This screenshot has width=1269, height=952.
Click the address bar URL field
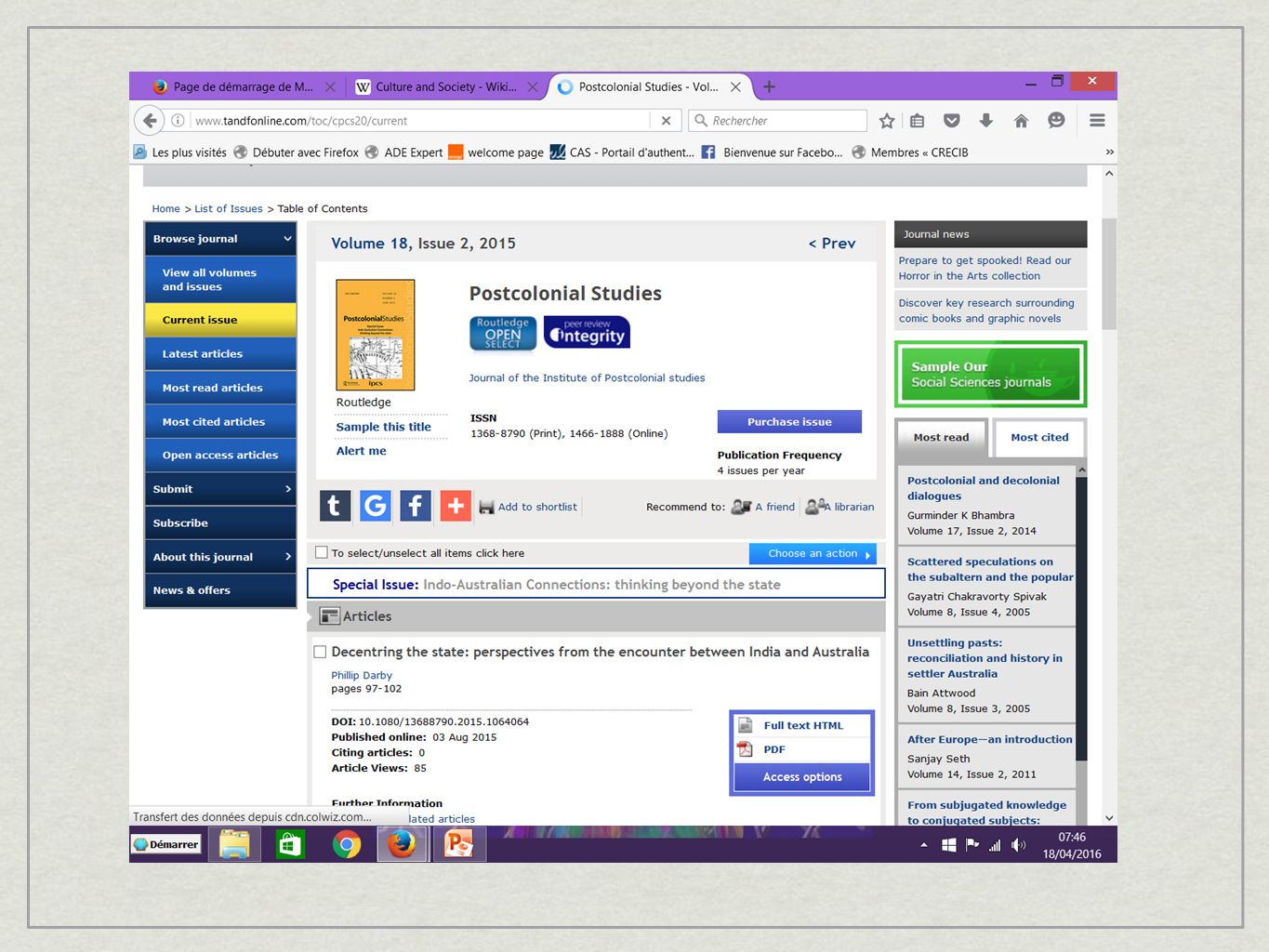pyautogui.click(x=420, y=121)
